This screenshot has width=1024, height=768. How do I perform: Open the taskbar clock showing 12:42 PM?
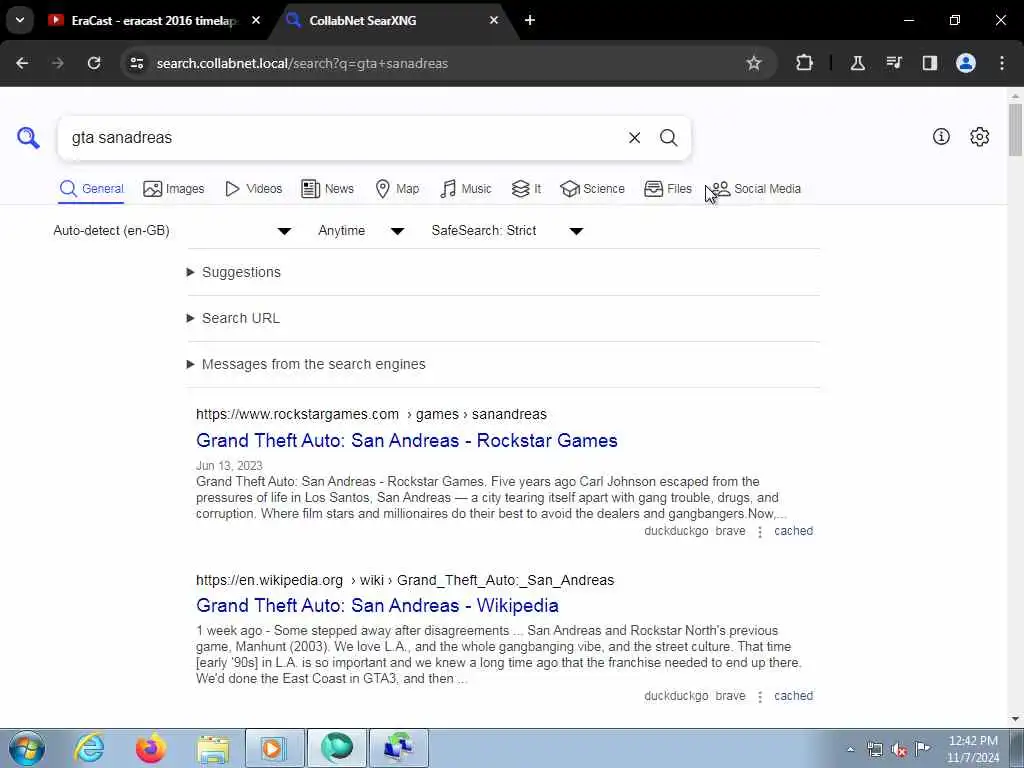point(973,748)
